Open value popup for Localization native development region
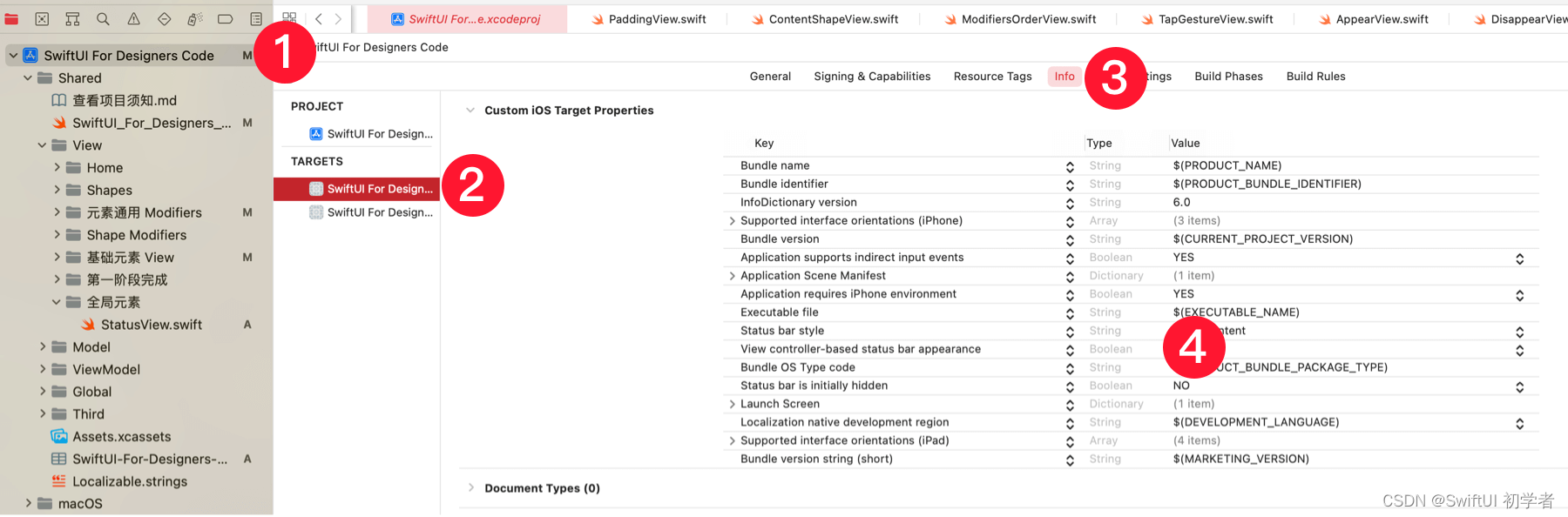The width and height of the screenshot is (1568, 517). (x=1519, y=423)
